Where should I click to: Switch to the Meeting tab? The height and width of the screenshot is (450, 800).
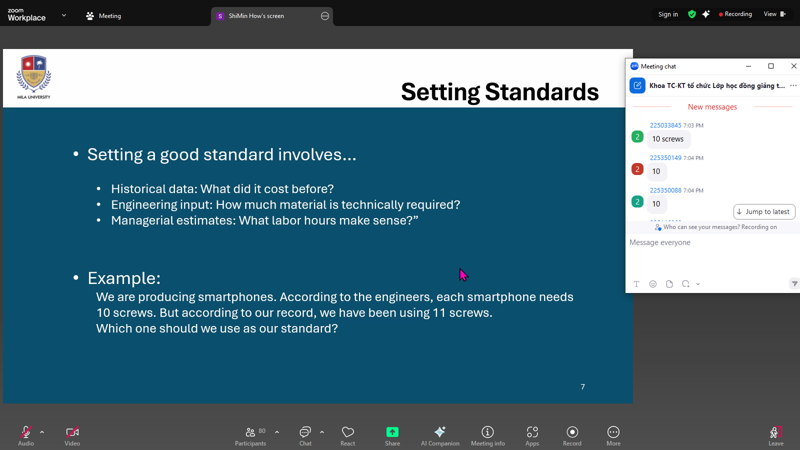(x=104, y=16)
